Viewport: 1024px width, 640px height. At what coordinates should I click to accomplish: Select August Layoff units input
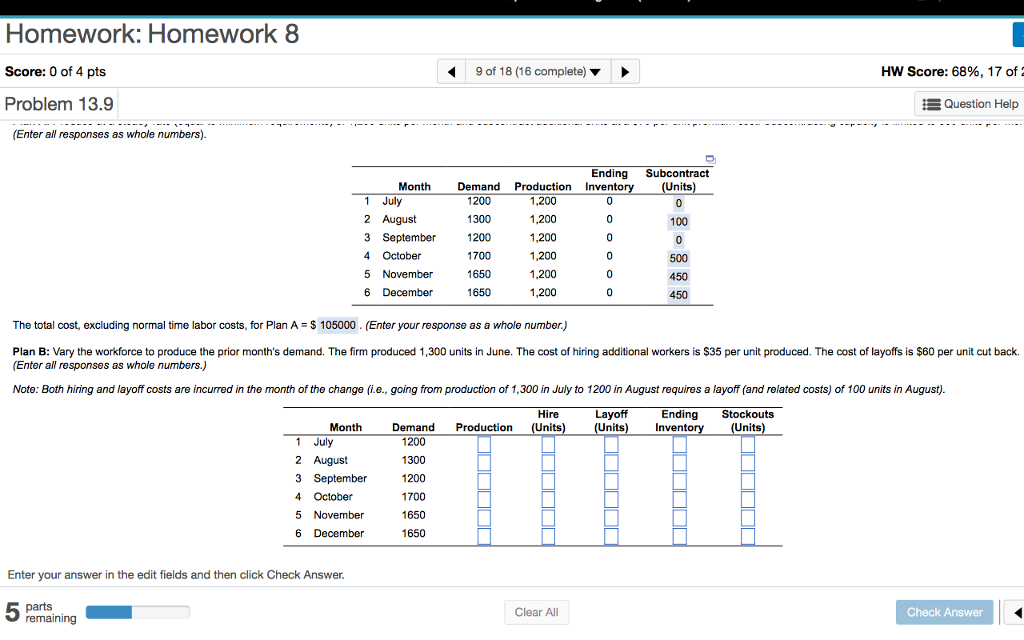(611, 462)
